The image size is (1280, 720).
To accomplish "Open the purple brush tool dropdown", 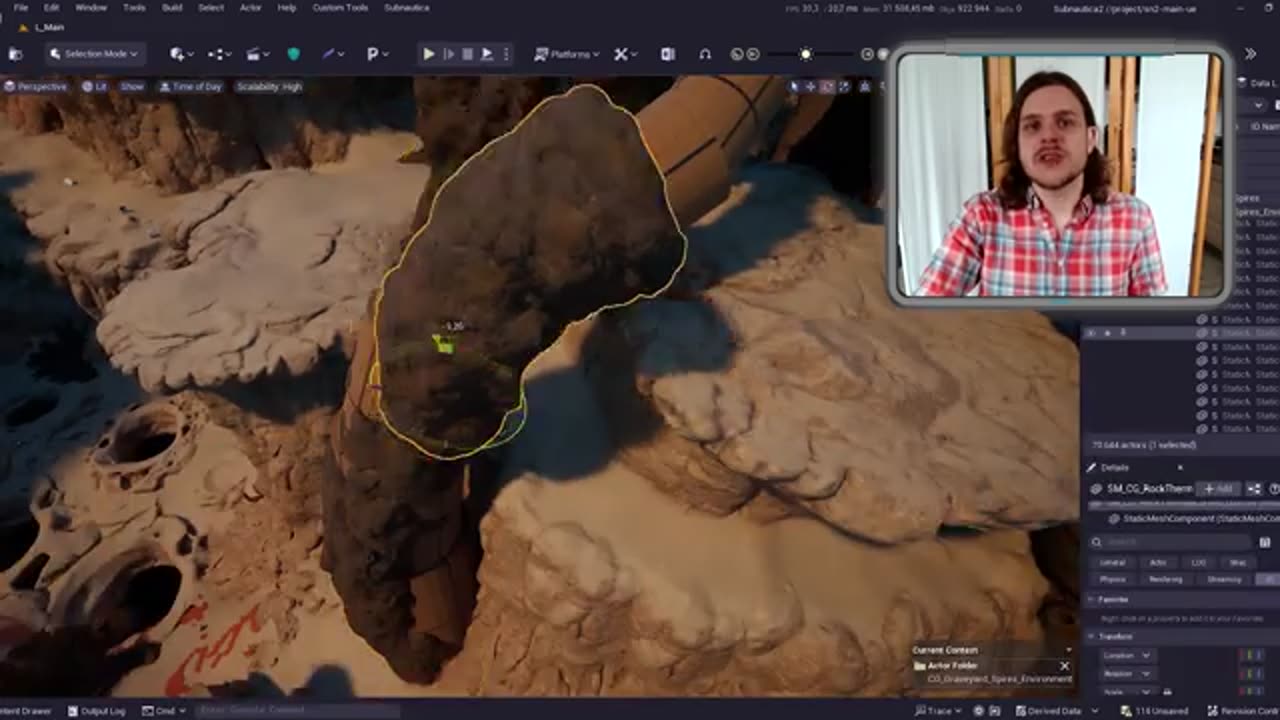I will [x=333, y=54].
